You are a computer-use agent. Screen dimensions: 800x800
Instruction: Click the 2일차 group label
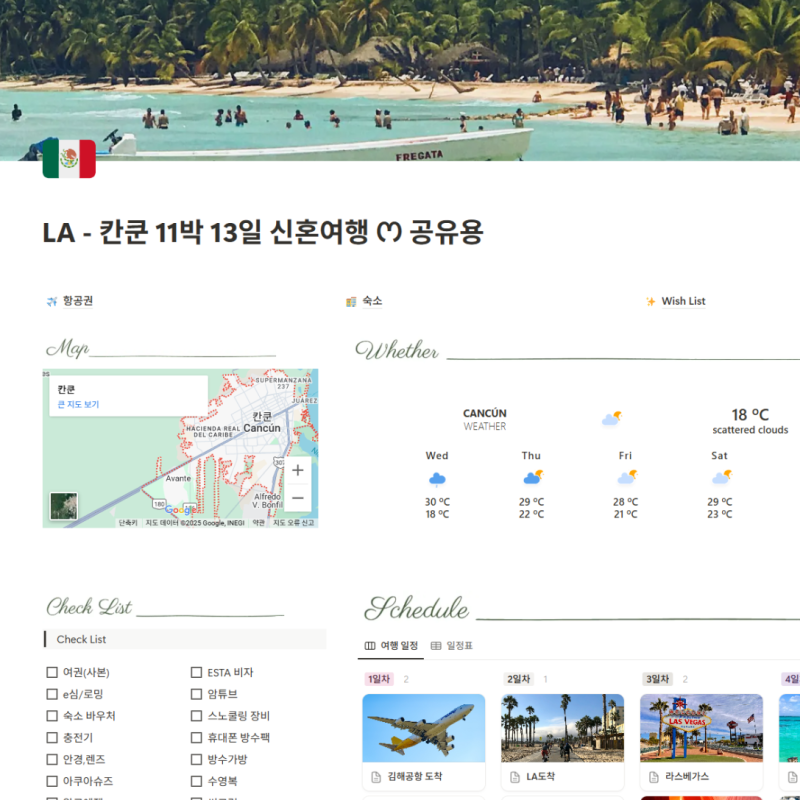point(518,679)
